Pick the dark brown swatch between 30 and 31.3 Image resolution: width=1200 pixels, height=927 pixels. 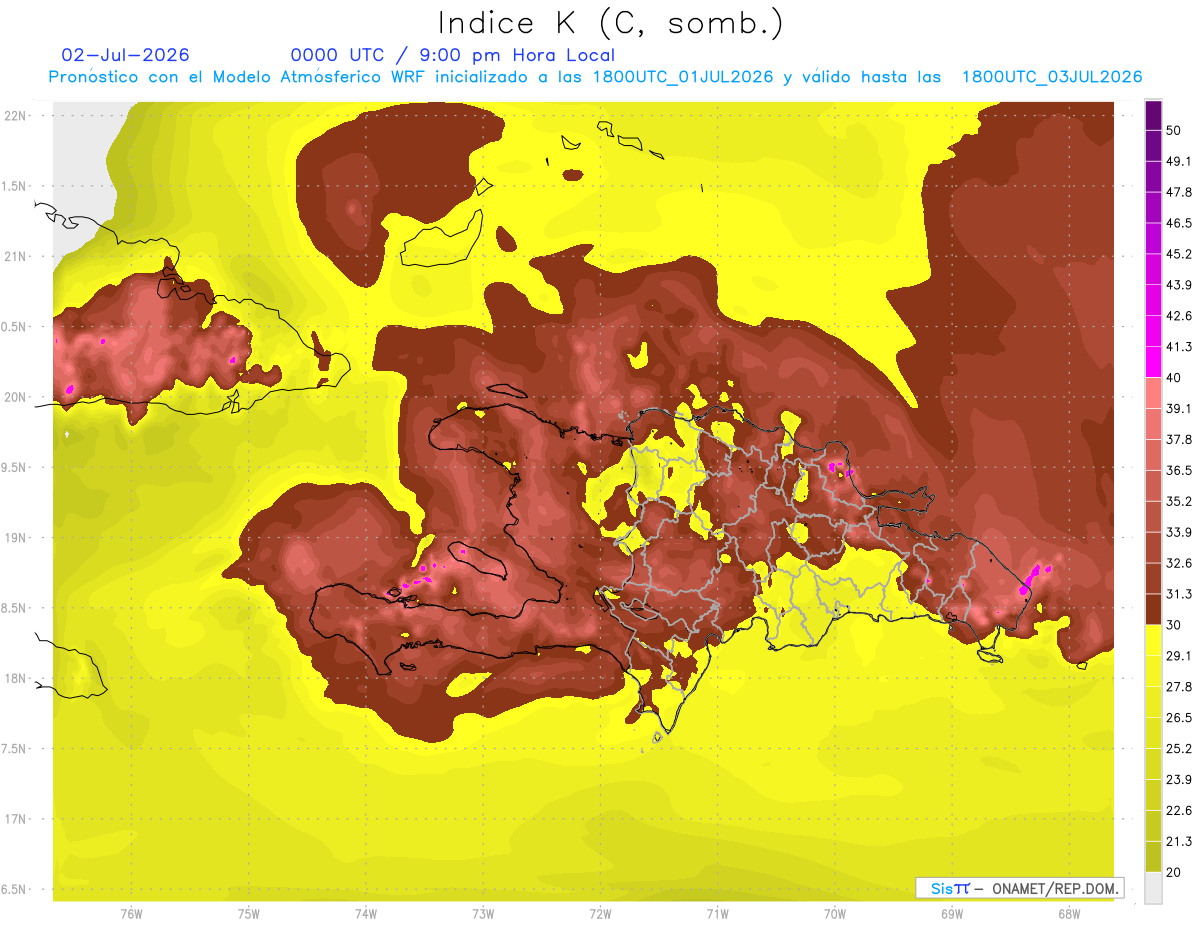click(x=1153, y=609)
